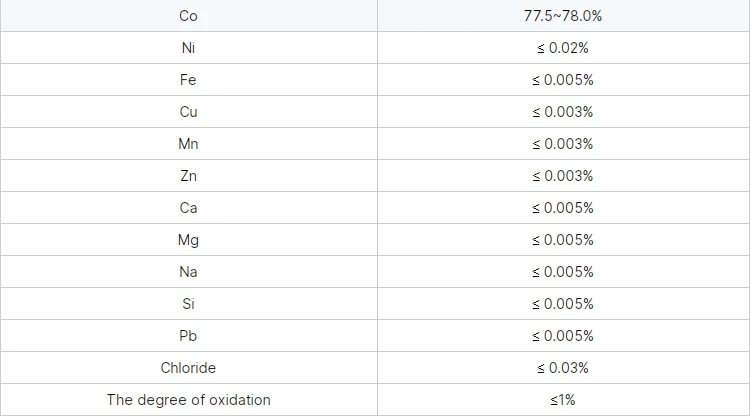This screenshot has width=752, height=417.
Task: Click "The degree of oxidation" cell
Action: coord(188,400)
